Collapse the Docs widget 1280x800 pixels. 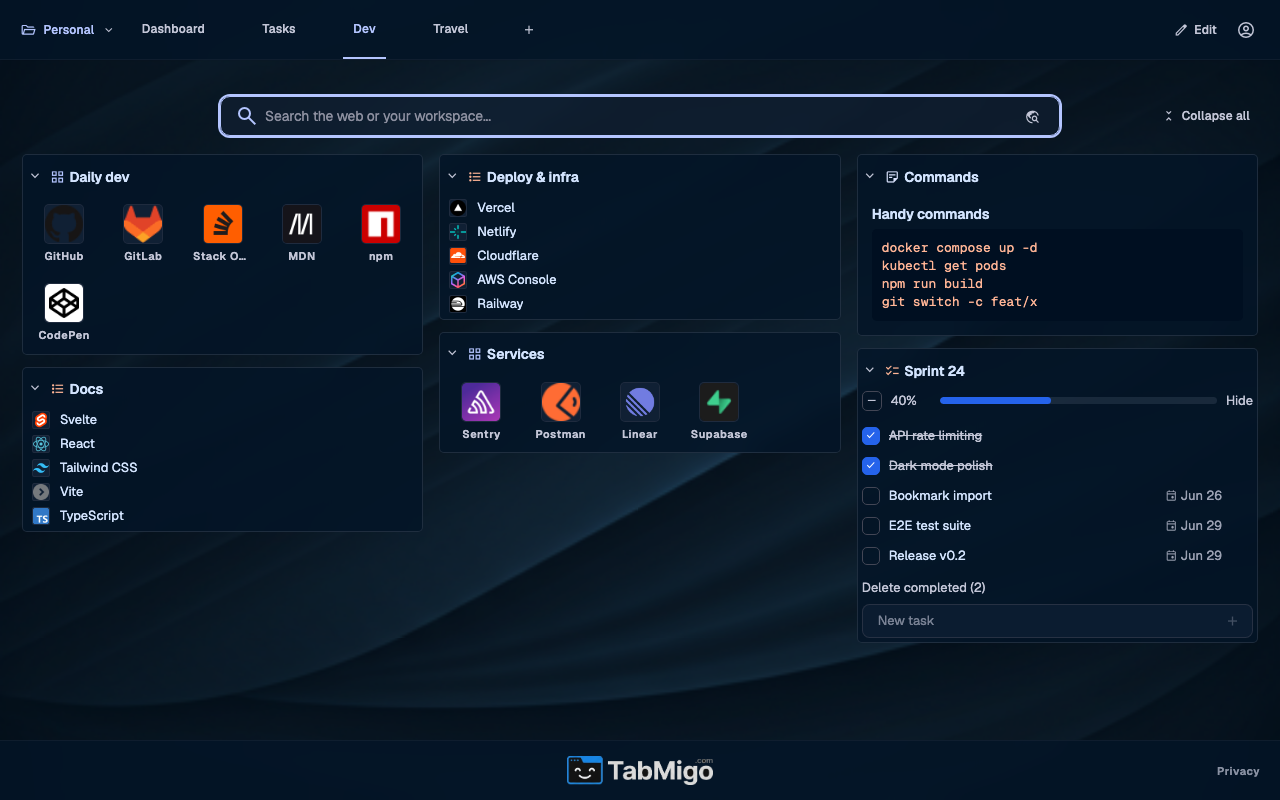35,389
